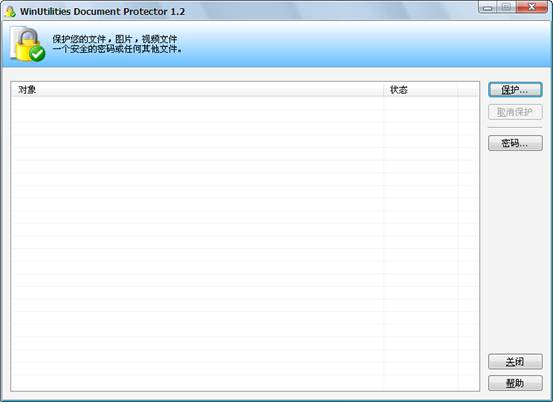Click the WinUtilities app icon in title bar
553x402 pixels.
pyautogui.click(x=10, y=11)
